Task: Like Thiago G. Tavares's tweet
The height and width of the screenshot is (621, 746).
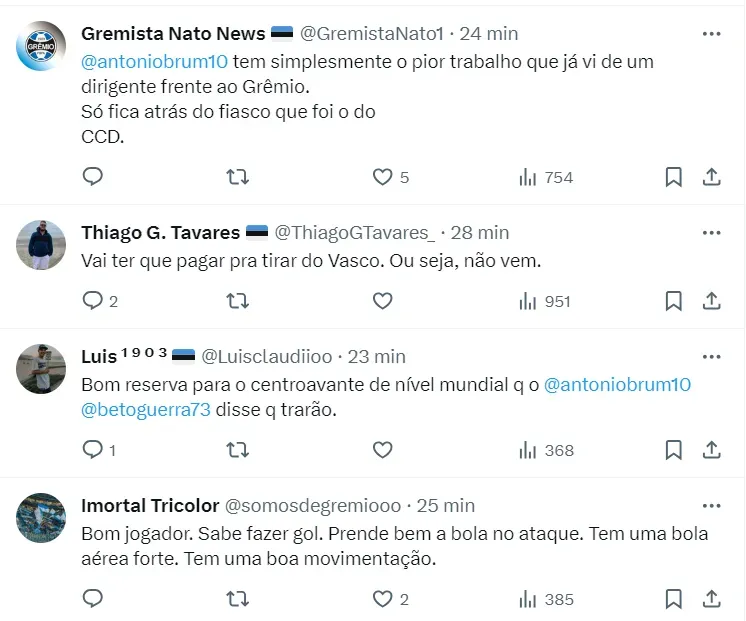Action: point(382,300)
